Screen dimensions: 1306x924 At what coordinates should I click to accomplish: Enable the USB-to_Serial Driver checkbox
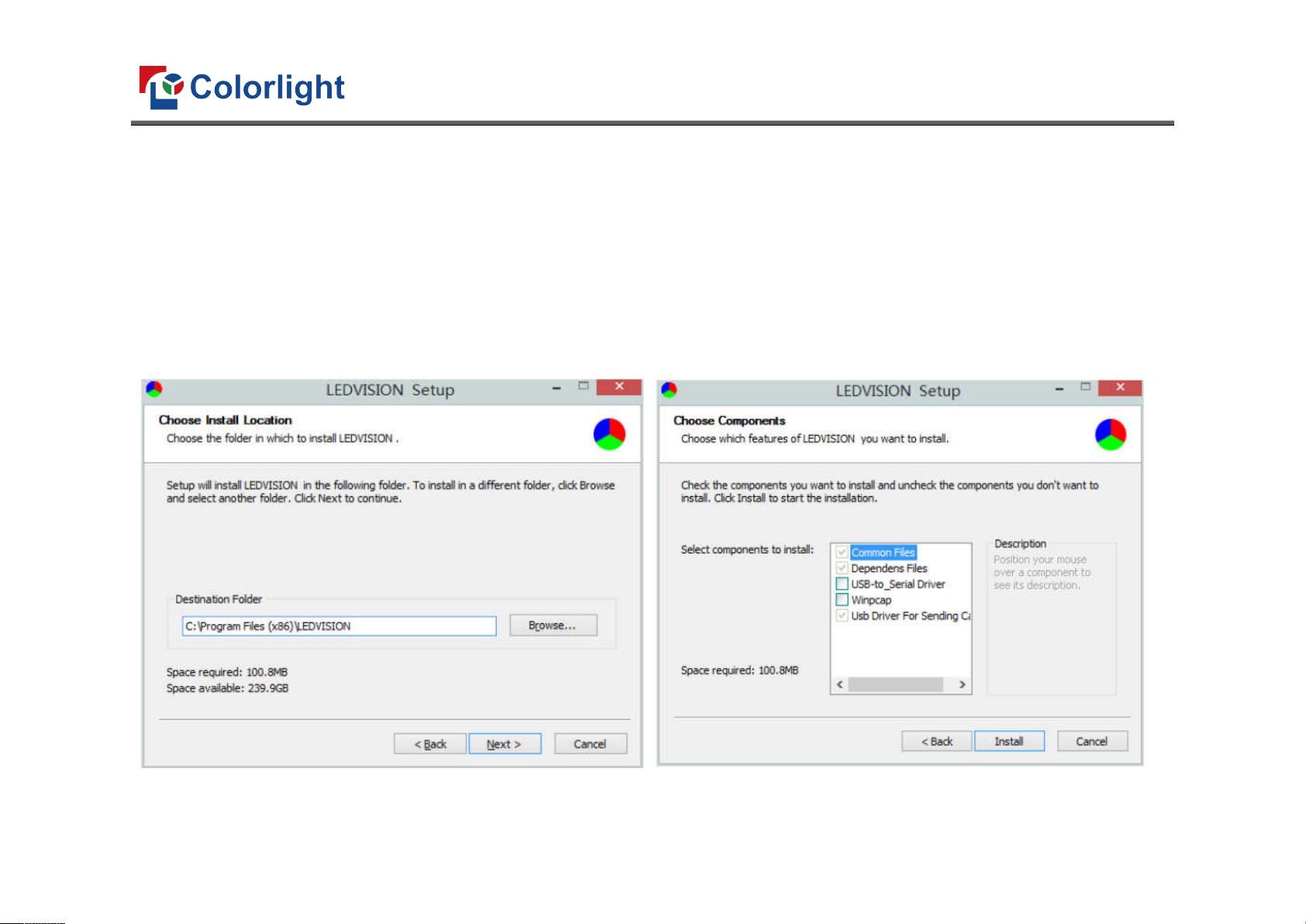(842, 584)
